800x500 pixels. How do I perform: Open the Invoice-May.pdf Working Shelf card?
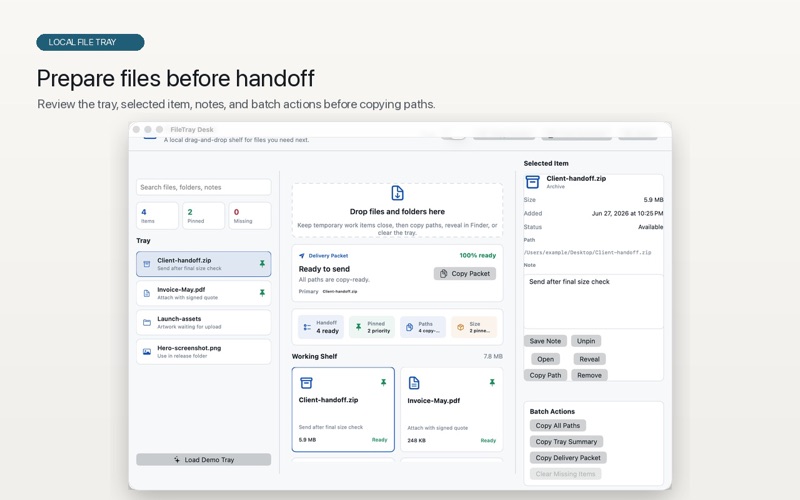click(452, 409)
